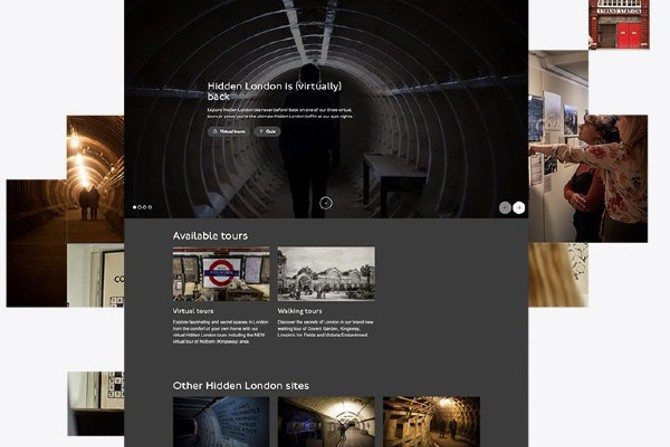Click the circular scroll-down indicator icon
Viewport: 670px width, 447px height.
click(x=326, y=203)
